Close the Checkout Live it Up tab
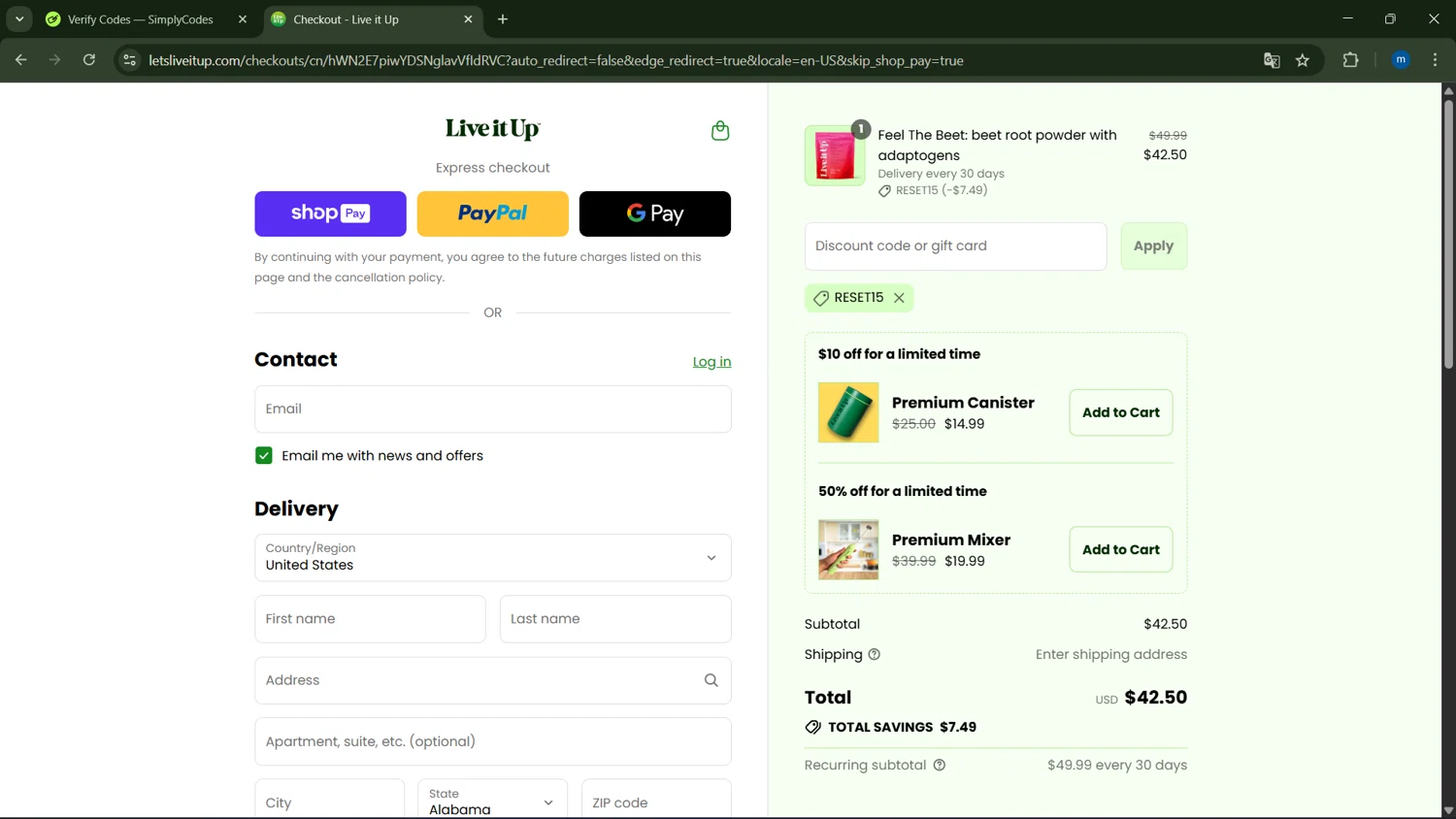 click(x=468, y=19)
